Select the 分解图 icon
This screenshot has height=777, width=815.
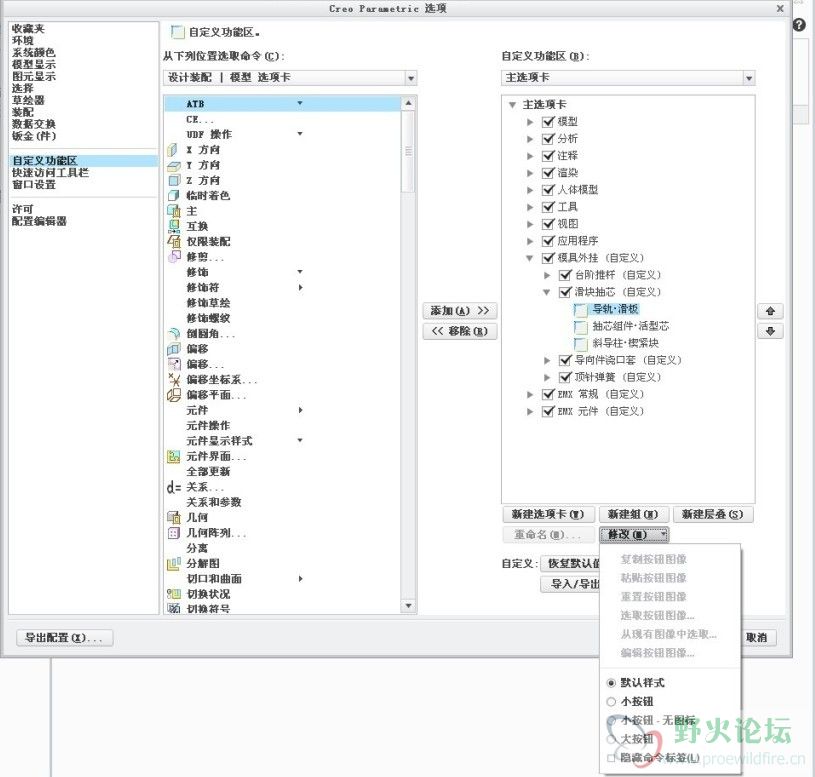174,563
